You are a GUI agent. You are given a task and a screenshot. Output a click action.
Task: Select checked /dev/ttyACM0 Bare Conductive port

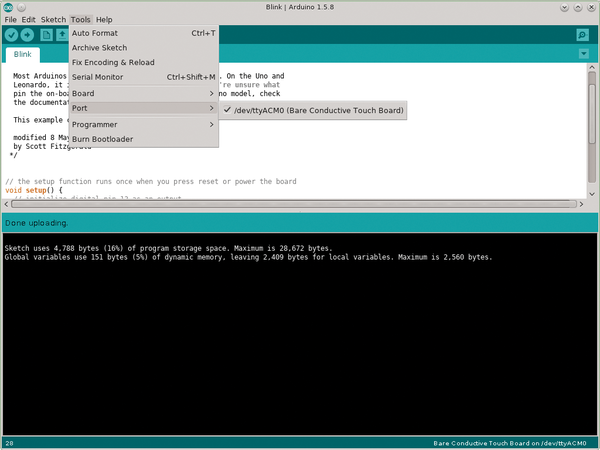[313, 110]
